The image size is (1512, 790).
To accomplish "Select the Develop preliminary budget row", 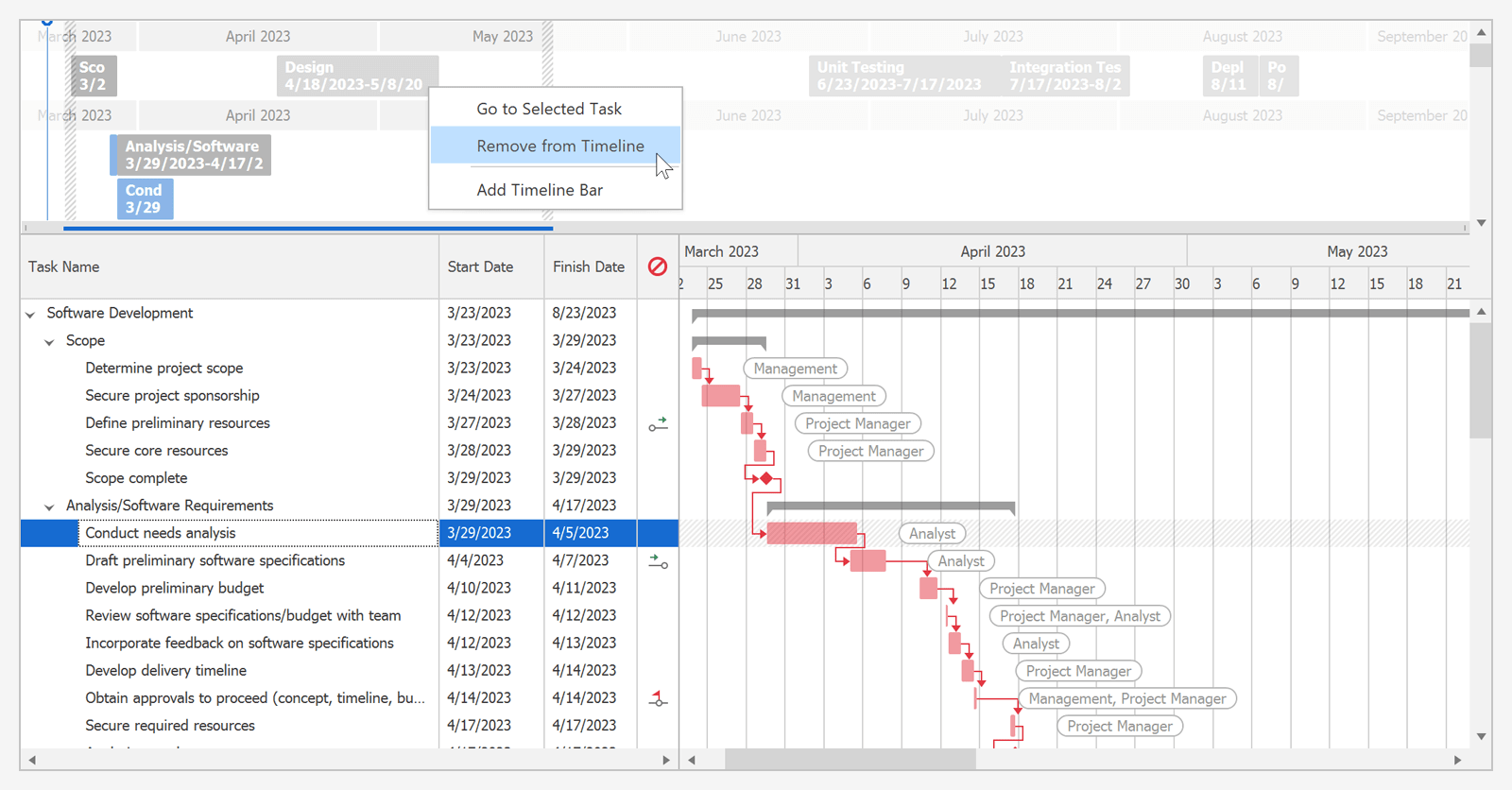I will pyautogui.click(x=175, y=588).
